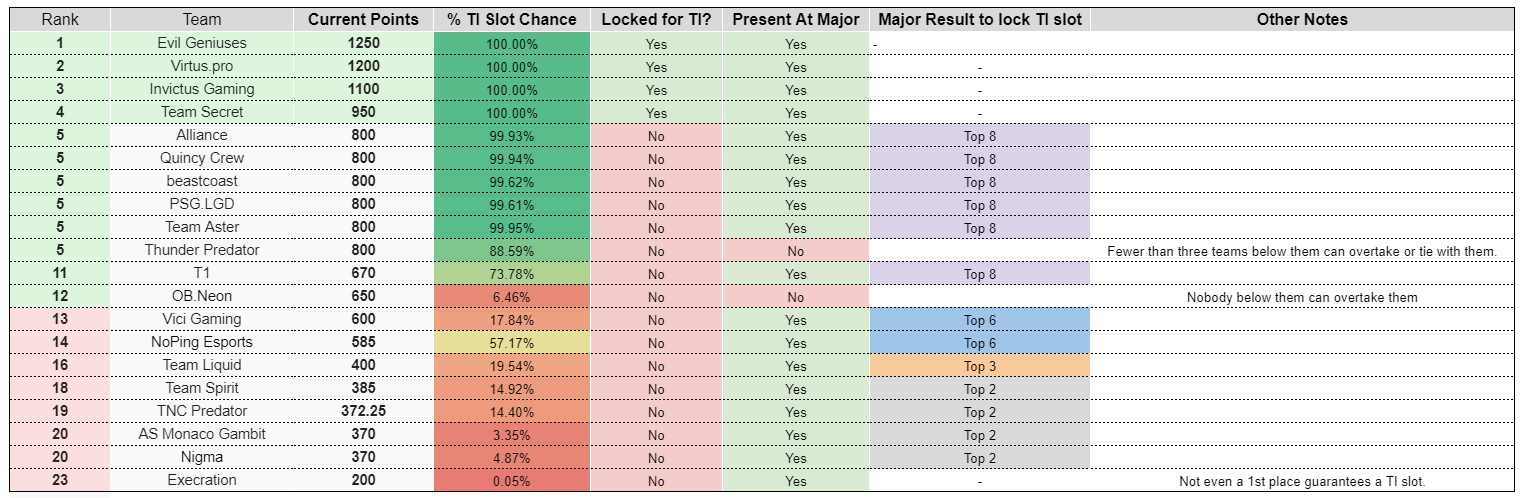1527x498 pixels.
Task: Select the 'Current Points' header cell
Action: point(364,20)
